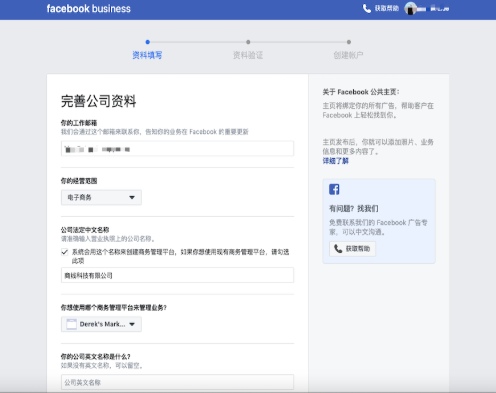Click the 获取帮助 button in help card
The height and width of the screenshot is (393, 496).
353,249
